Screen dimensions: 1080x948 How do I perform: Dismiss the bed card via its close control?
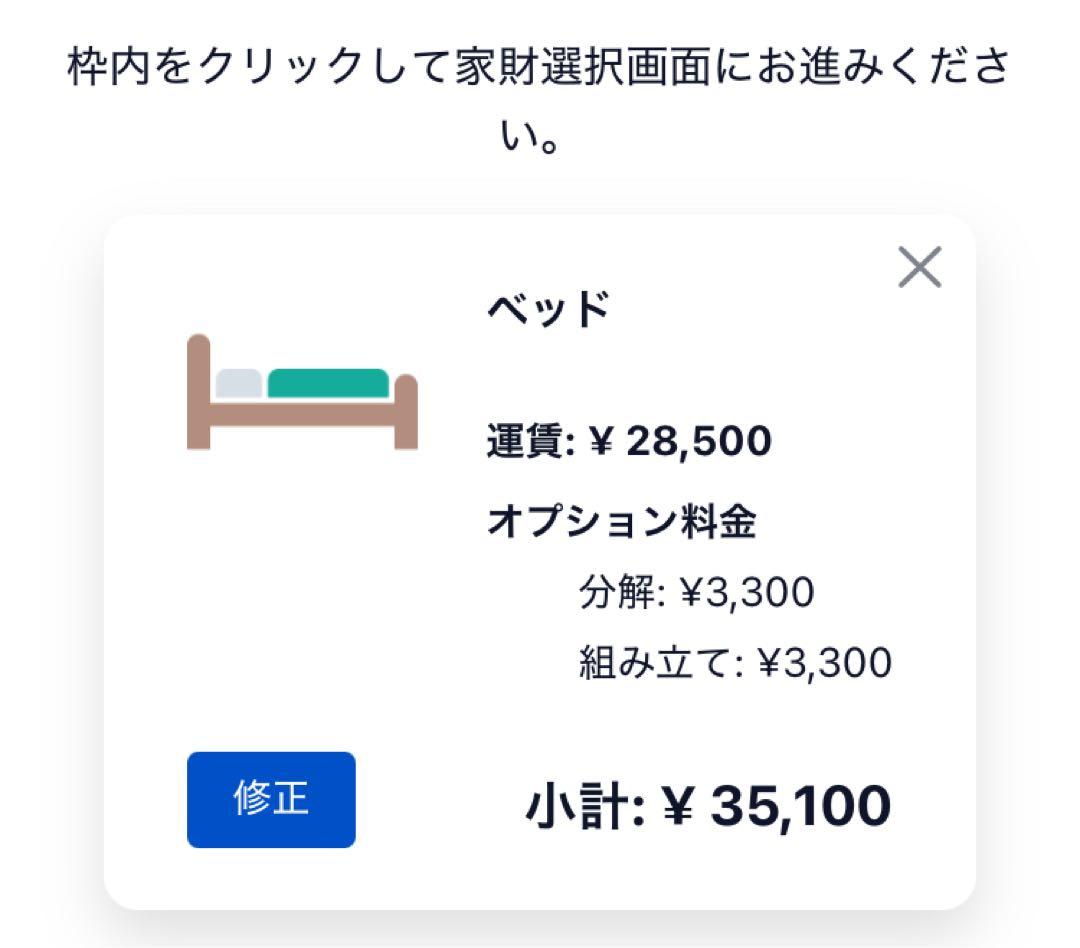919,267
